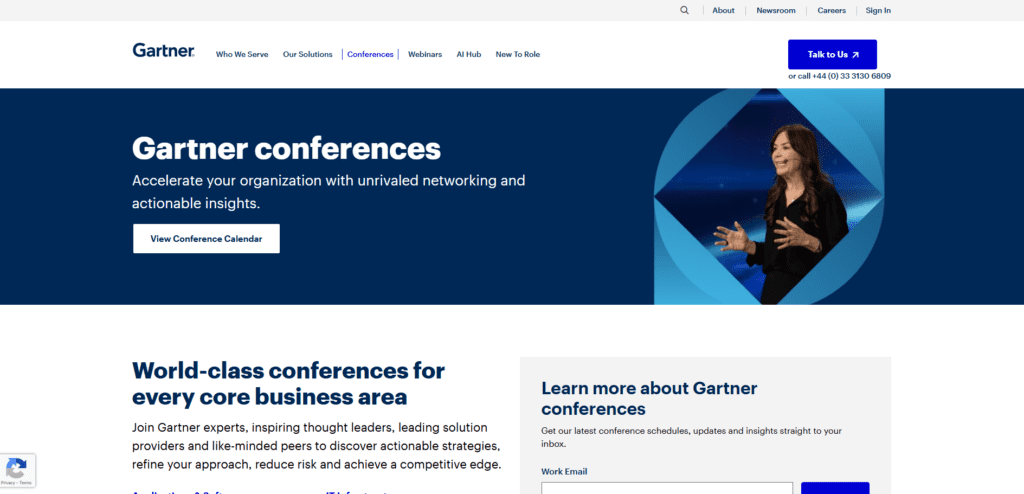The width and height of the screenshot is (1024, 494).
Task: Click the Gartner logo
Action: coord(163,50)
